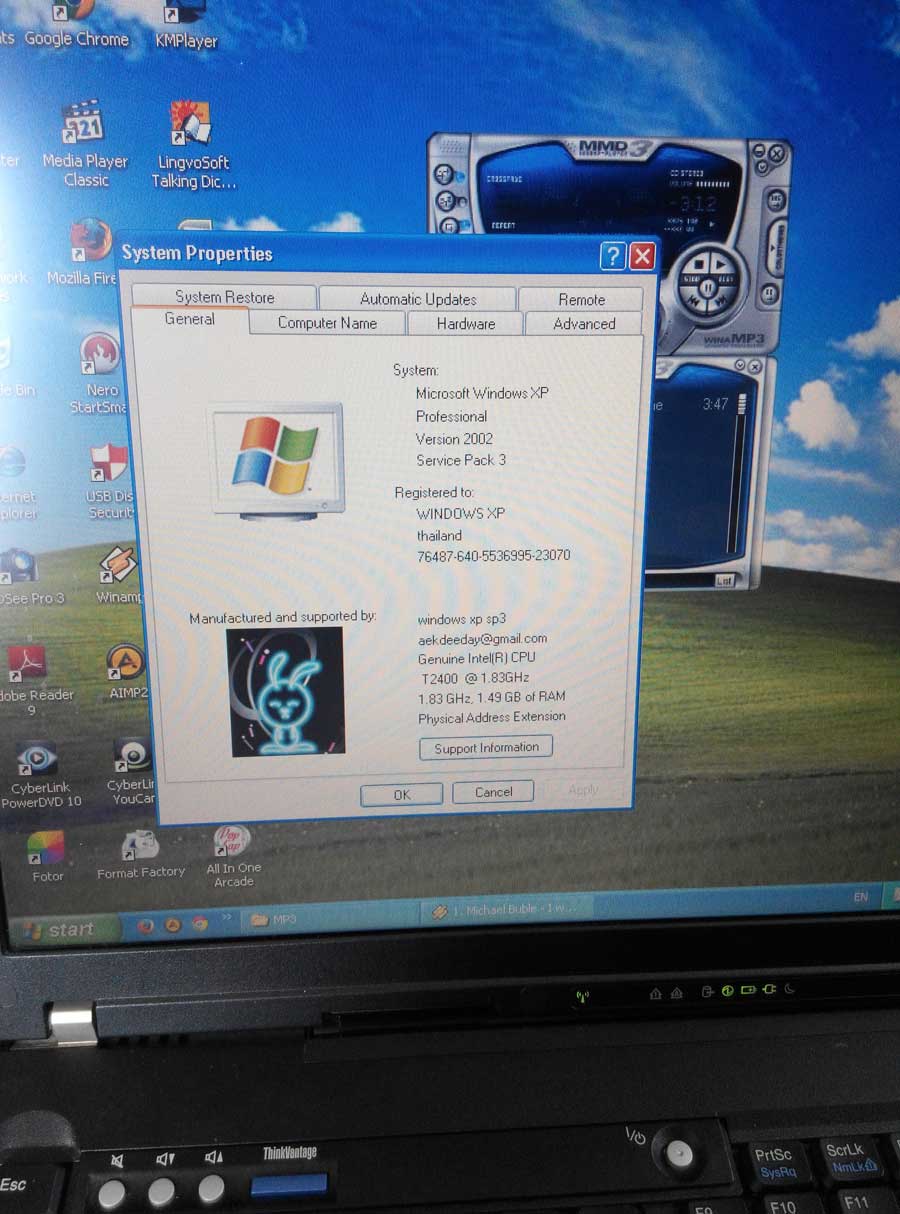Open the LingvoSoft Talking Dictionary shortcut
900x1214 pixels.
[192, 146]
